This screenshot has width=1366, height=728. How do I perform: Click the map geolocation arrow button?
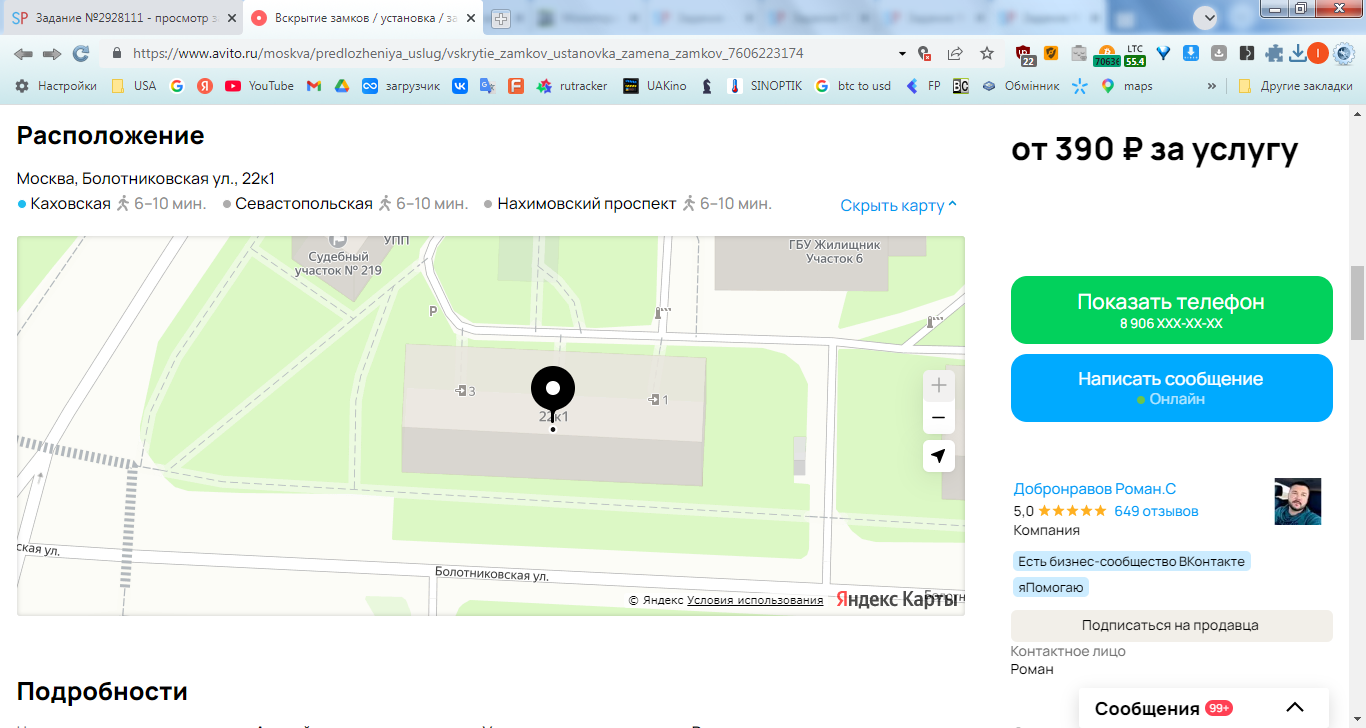coord(938,456)
